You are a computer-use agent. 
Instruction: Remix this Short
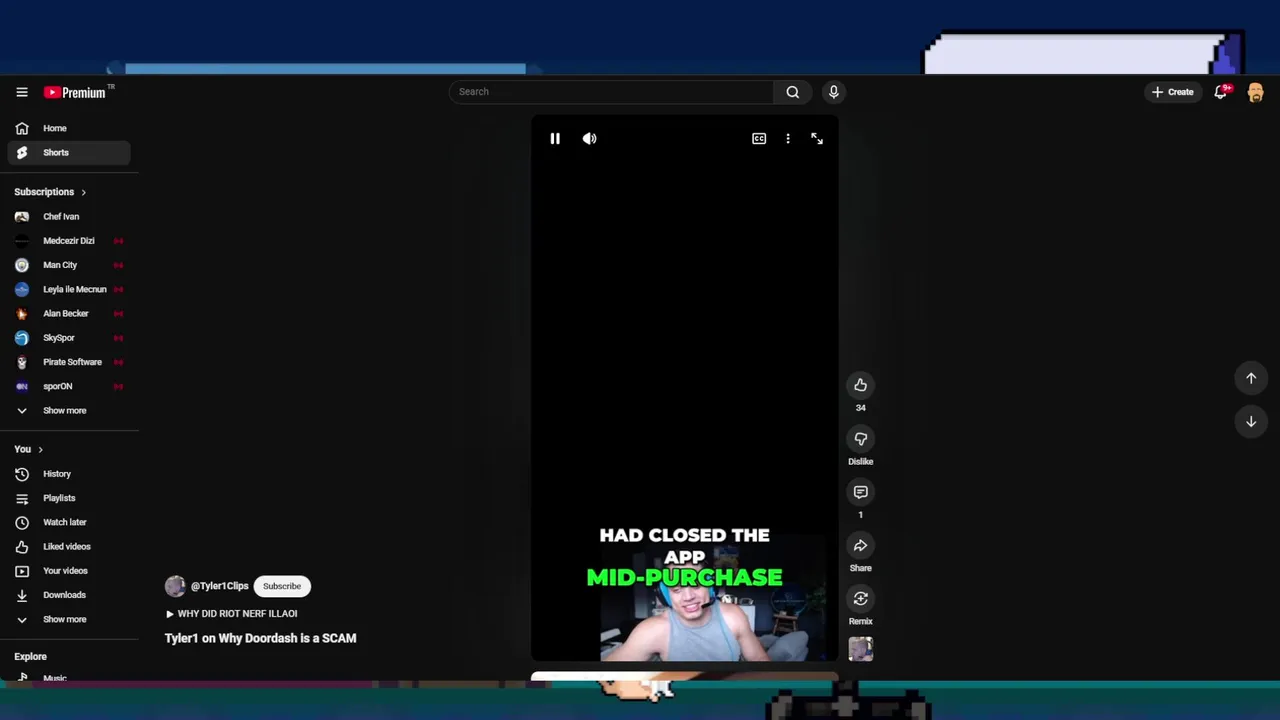pyautogui.click(x=860, y=598)
